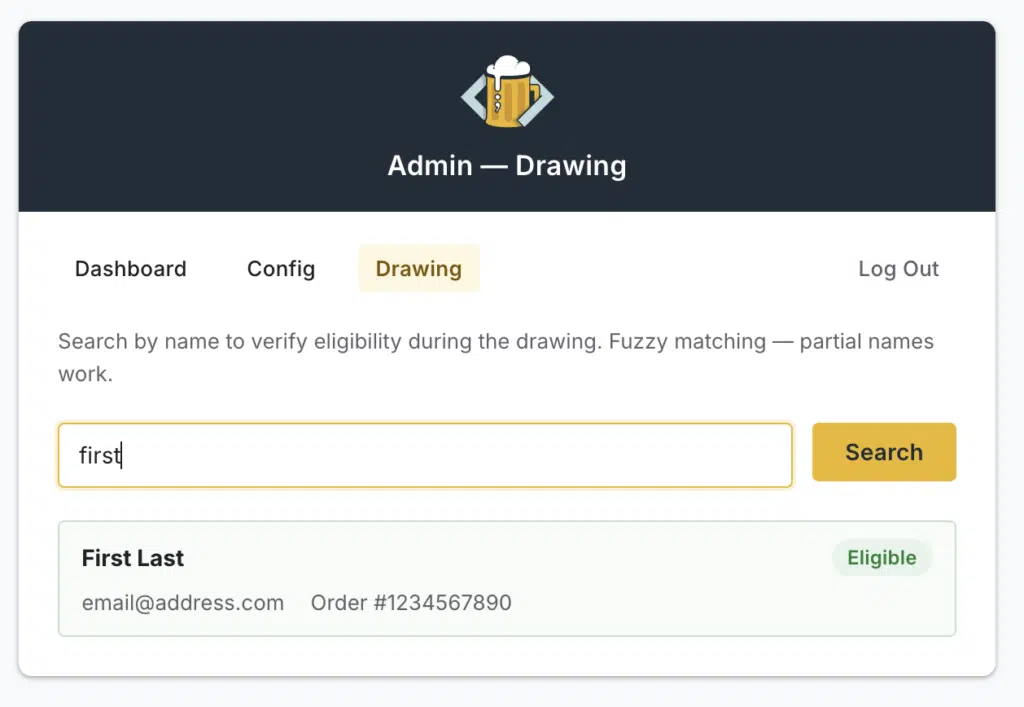Open the Dashboard tab

click(131, 269)
